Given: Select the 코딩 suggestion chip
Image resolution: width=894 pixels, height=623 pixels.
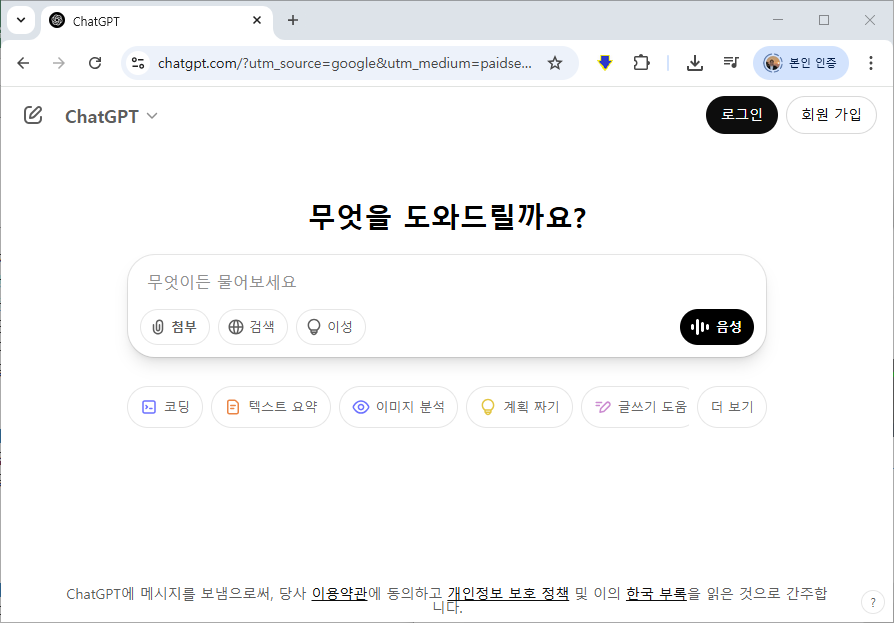Looking at the screenshot, I should coord(165,407).
